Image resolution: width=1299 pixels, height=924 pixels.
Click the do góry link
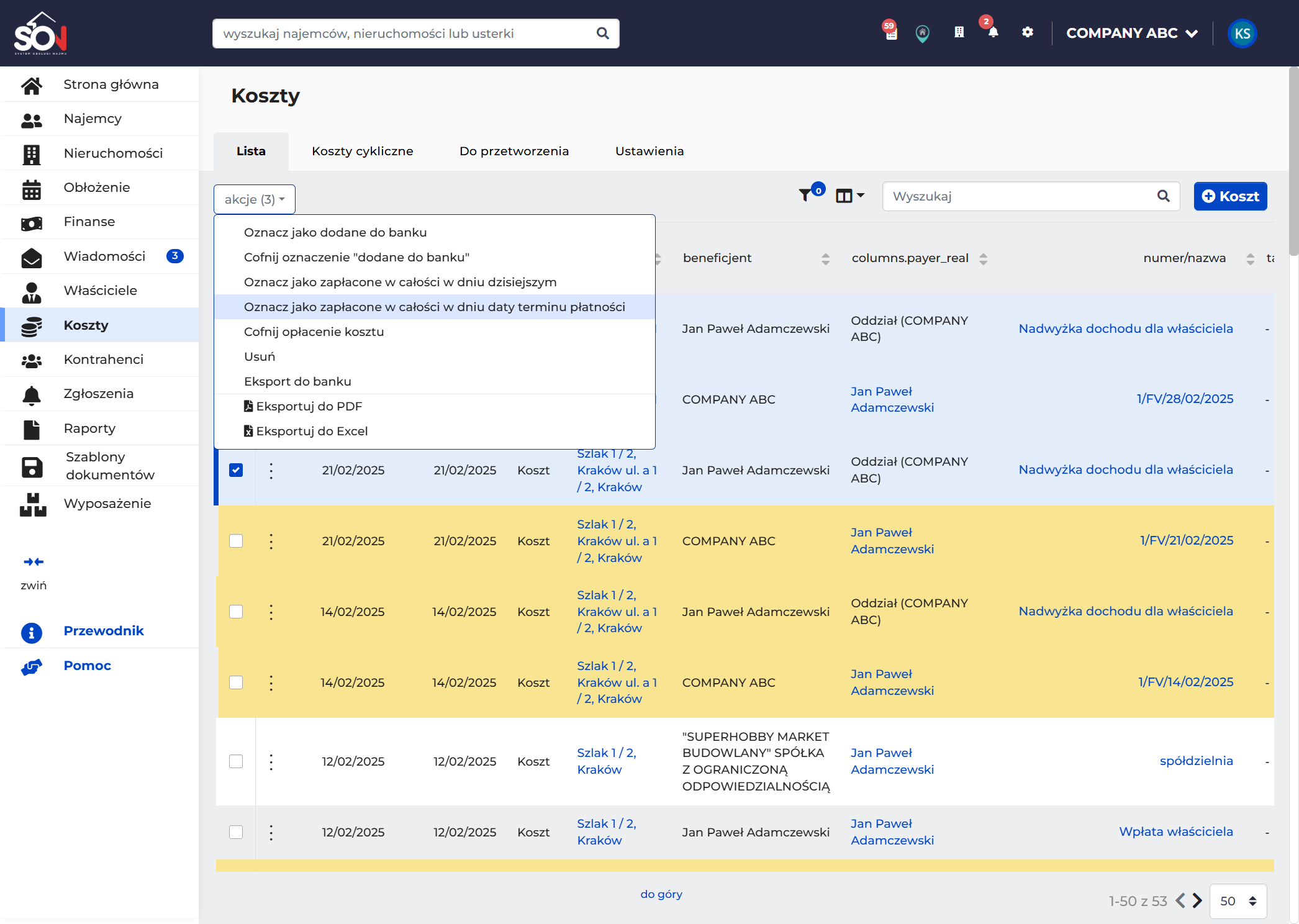point(661,894)
